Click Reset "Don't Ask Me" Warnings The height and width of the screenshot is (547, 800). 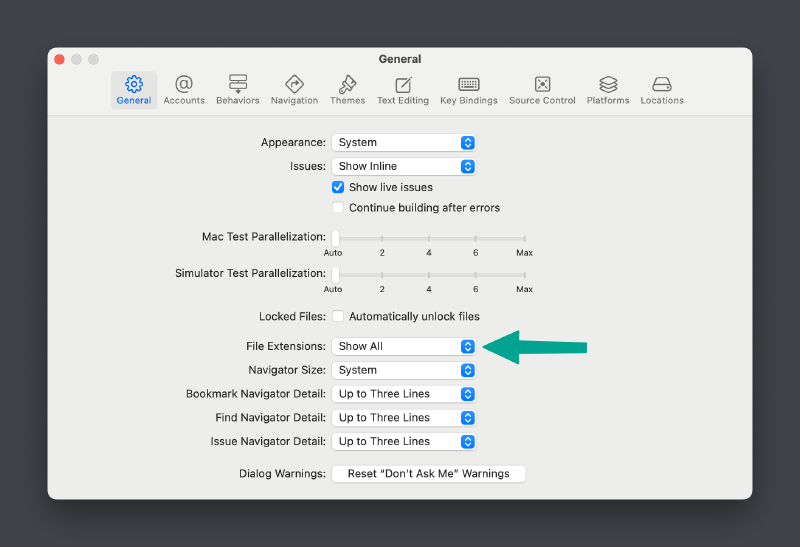[x=429, y=474]
